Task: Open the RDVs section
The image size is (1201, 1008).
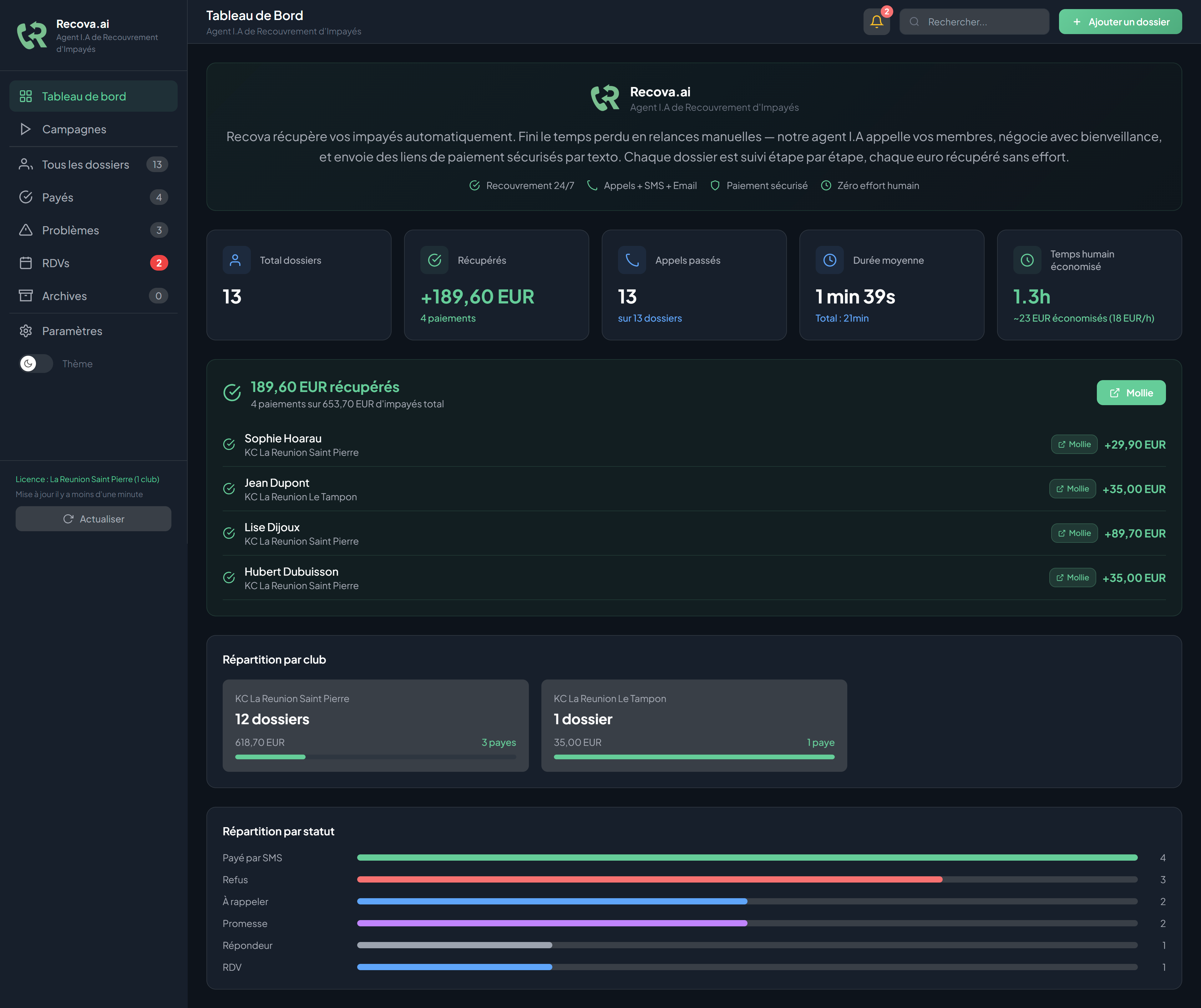Action: click(93, 263)
